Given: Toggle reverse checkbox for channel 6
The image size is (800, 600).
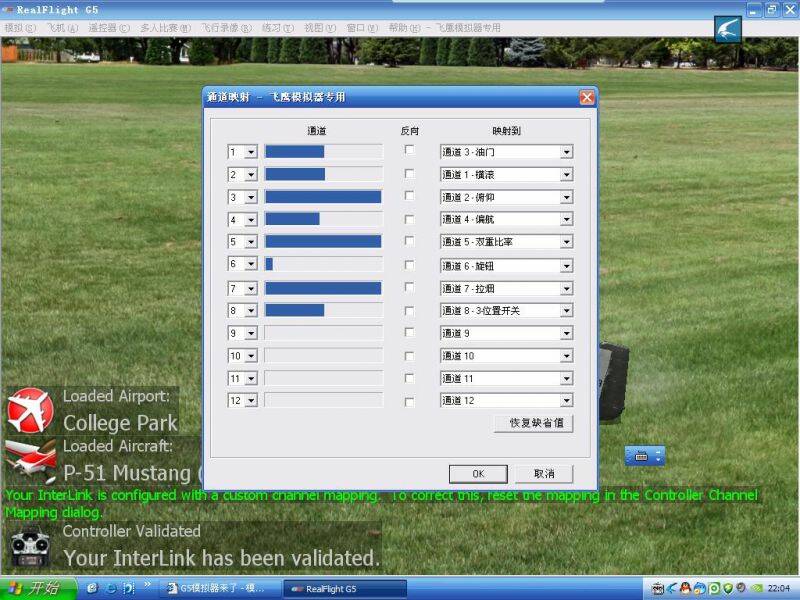Looking at the screenshot, I should [409, 265].
